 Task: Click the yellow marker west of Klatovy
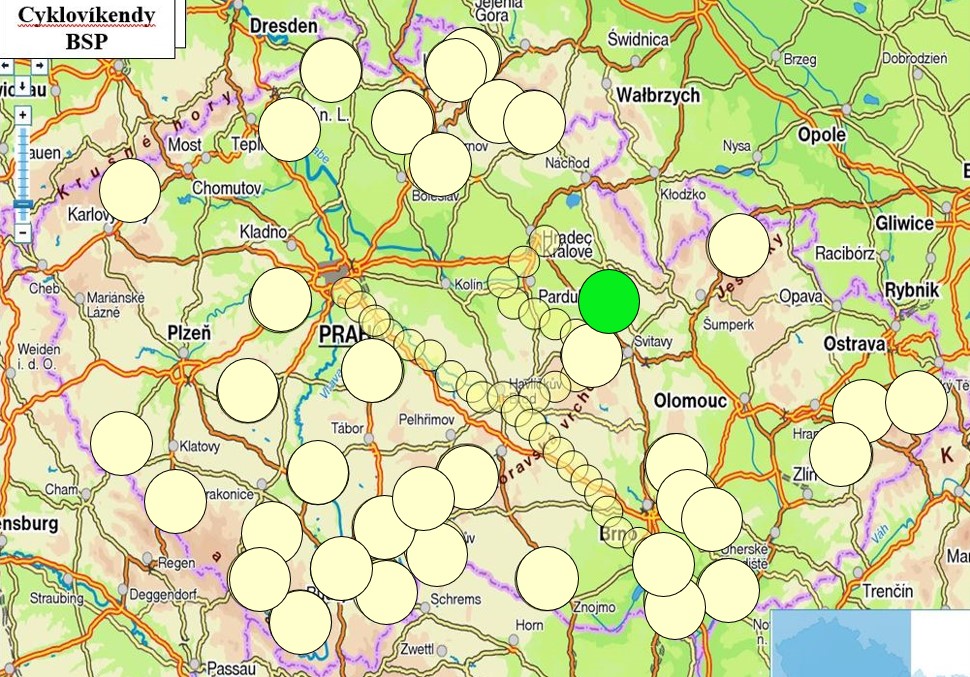click(x=122, y=443)
